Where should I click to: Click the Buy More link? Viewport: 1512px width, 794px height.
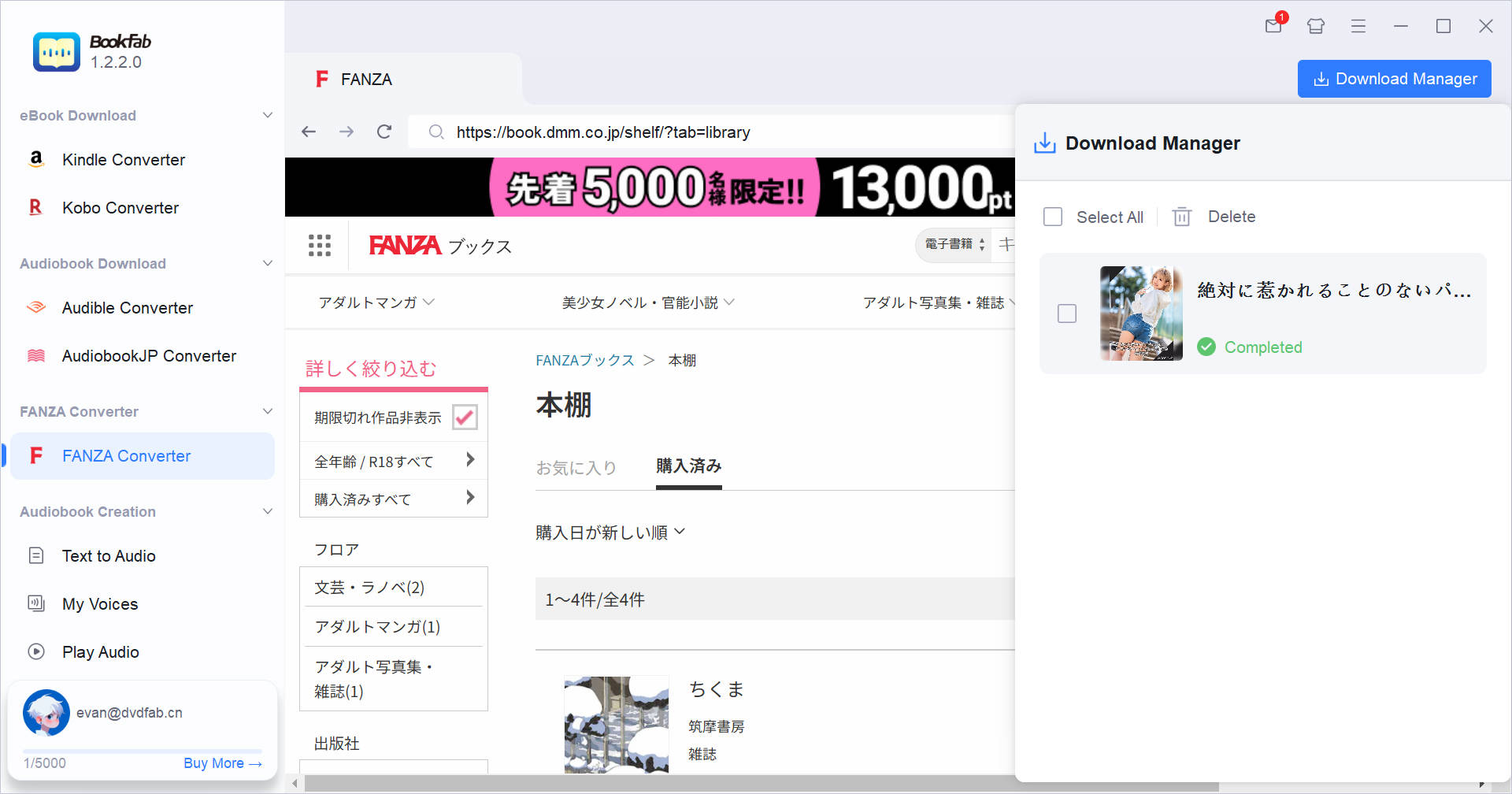click(x=222, y=762)
